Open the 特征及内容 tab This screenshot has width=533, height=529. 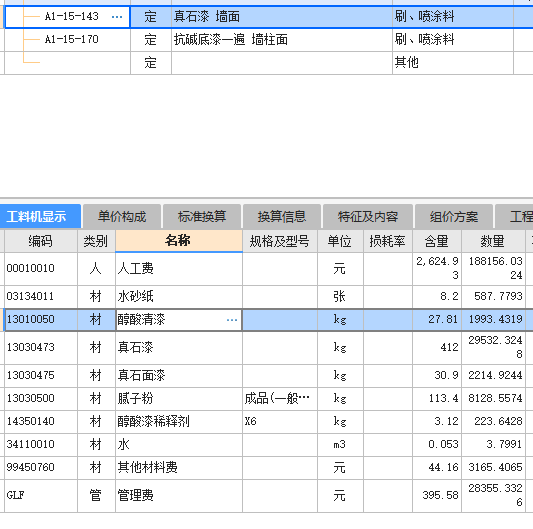pyautogui.click(x=368, y=216)
